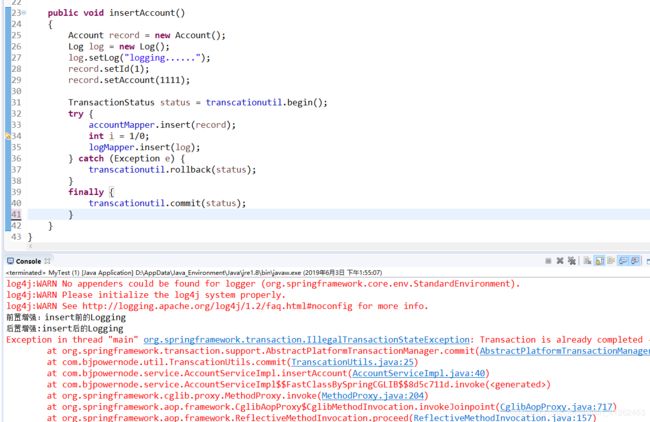650x422 pixels.
Task: Close the Console view tab
Action: click(x=47, y=261)
